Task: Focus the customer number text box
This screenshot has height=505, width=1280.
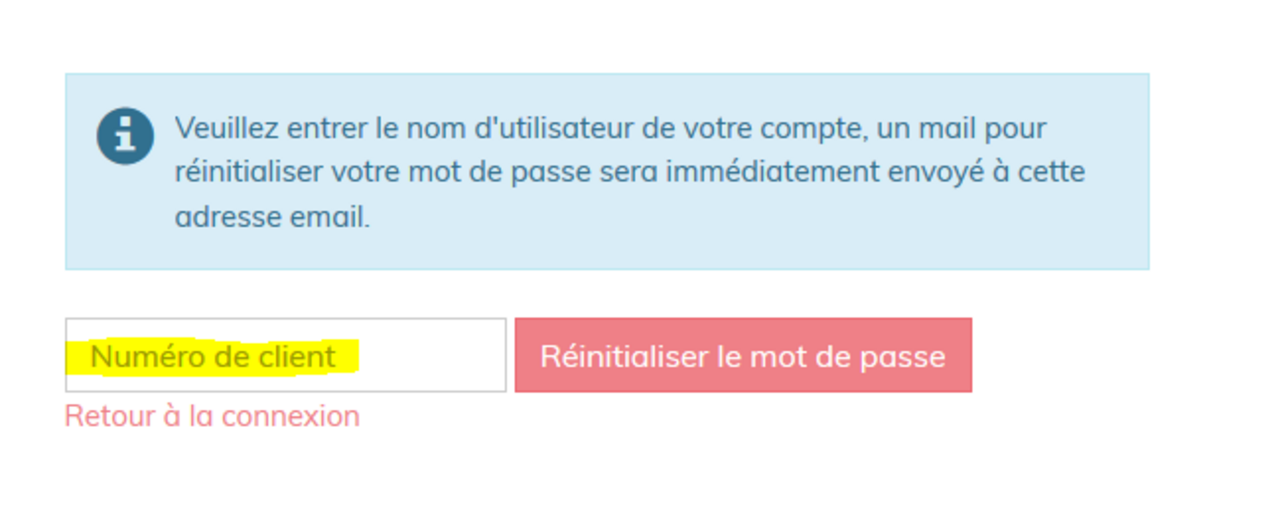Action: click(x=285, y=355)
